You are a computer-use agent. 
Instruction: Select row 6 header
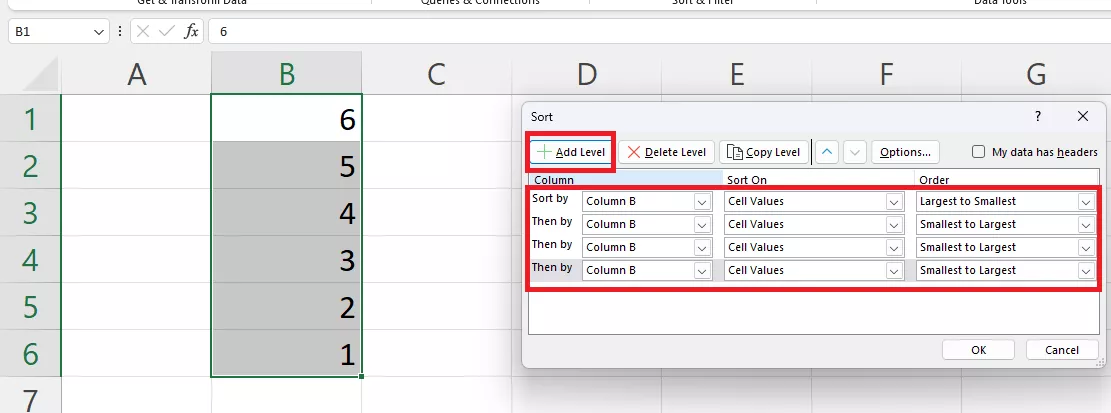tap(30, 353)
